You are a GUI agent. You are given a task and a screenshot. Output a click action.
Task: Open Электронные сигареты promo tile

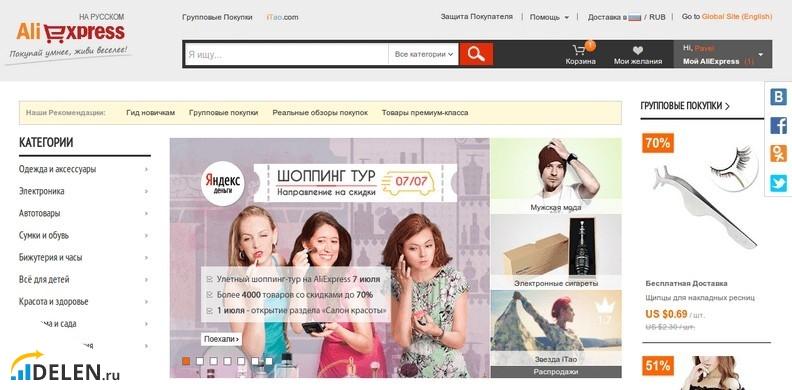556,252
